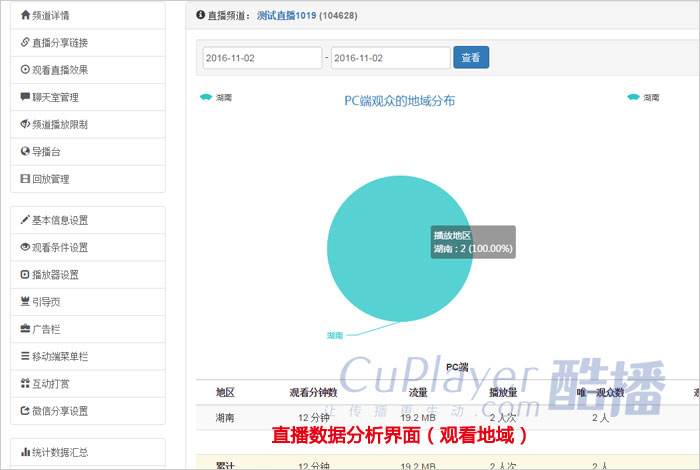Click the chart title PC端观众的地域分布
700x470 pixels.
(x=400, y=101)
